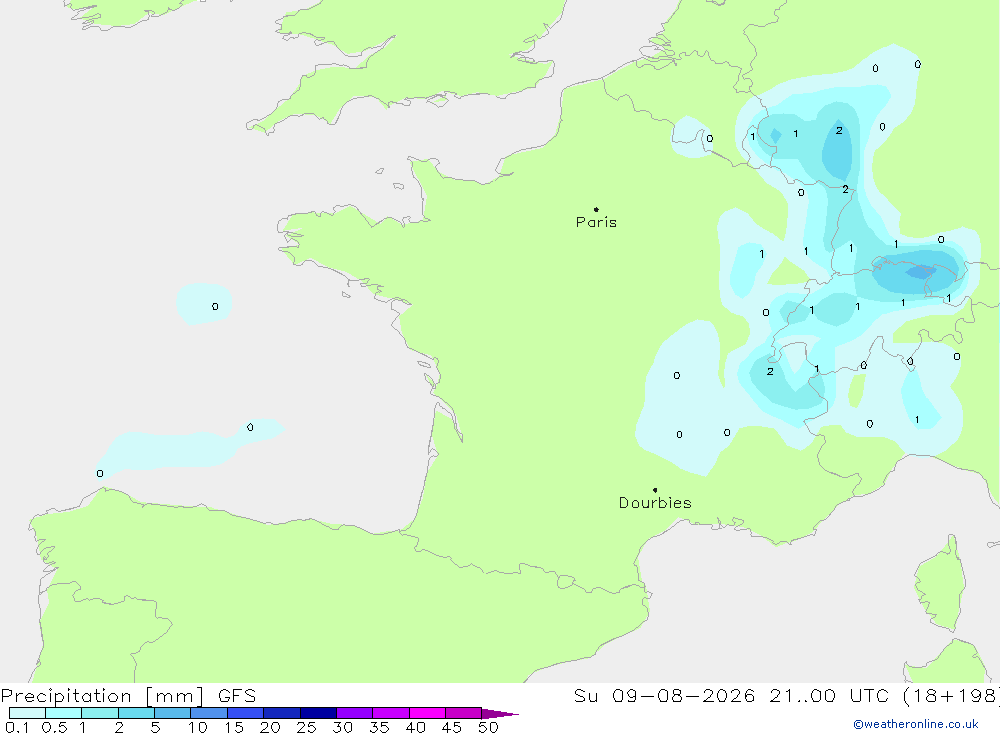Click the Paris location dot
This screenshot has width=1000, height=733.
coord(596,209)
